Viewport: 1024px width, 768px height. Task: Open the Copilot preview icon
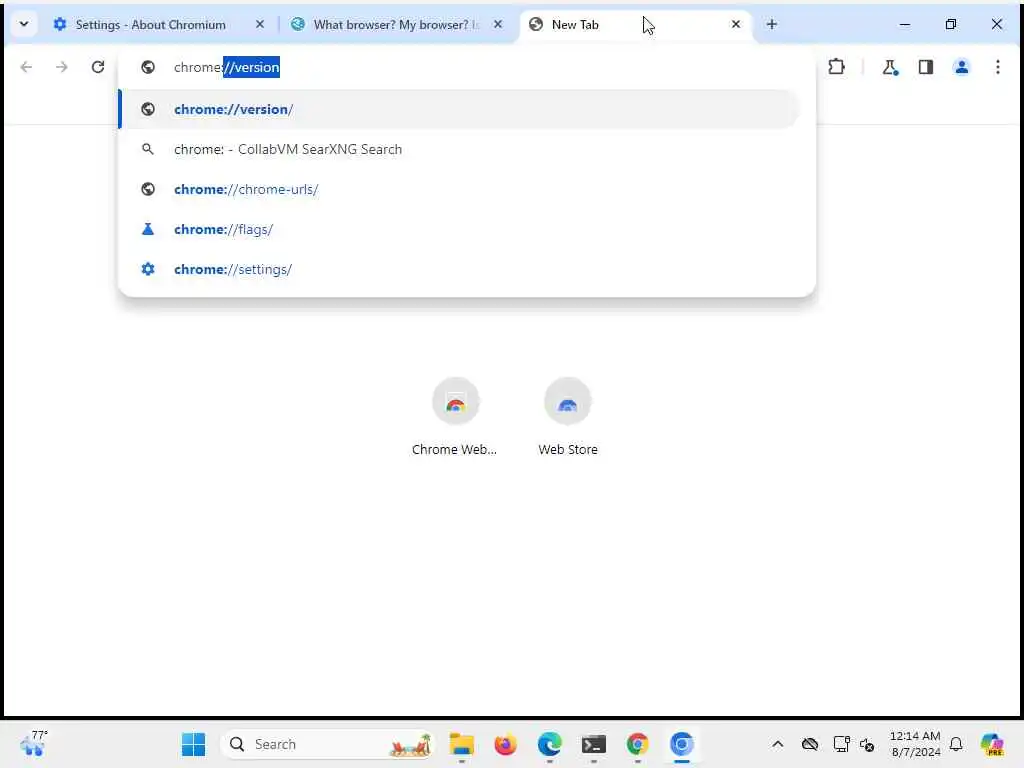coord(992,744)
